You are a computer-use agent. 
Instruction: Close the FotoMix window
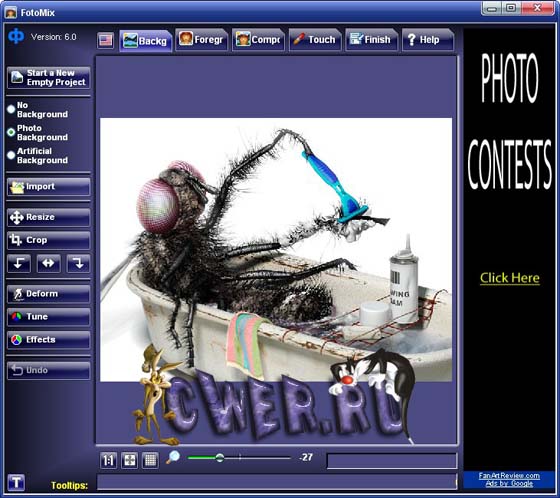(538, 9)
